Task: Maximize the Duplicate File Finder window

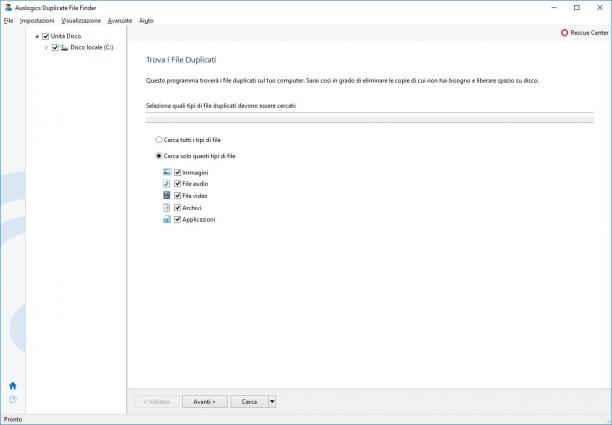Action: click(x=577, y=7)
